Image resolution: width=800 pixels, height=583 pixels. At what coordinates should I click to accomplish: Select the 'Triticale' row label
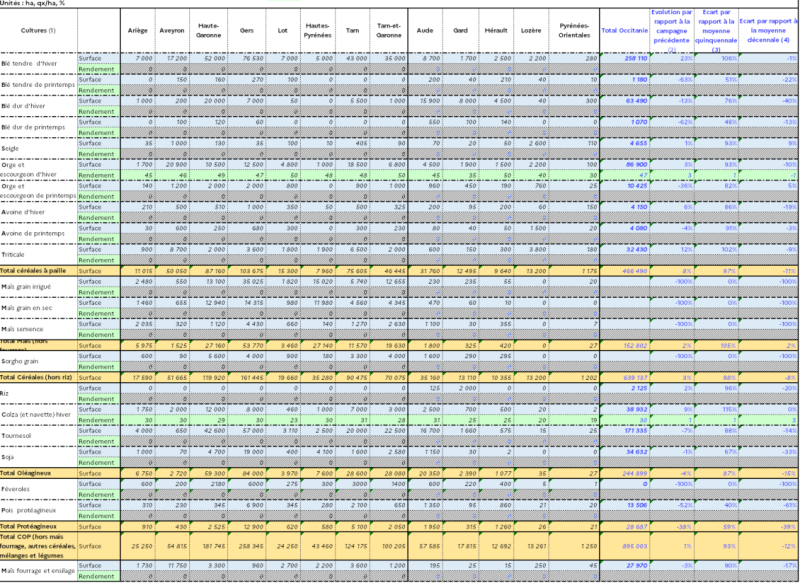[38, 255]
